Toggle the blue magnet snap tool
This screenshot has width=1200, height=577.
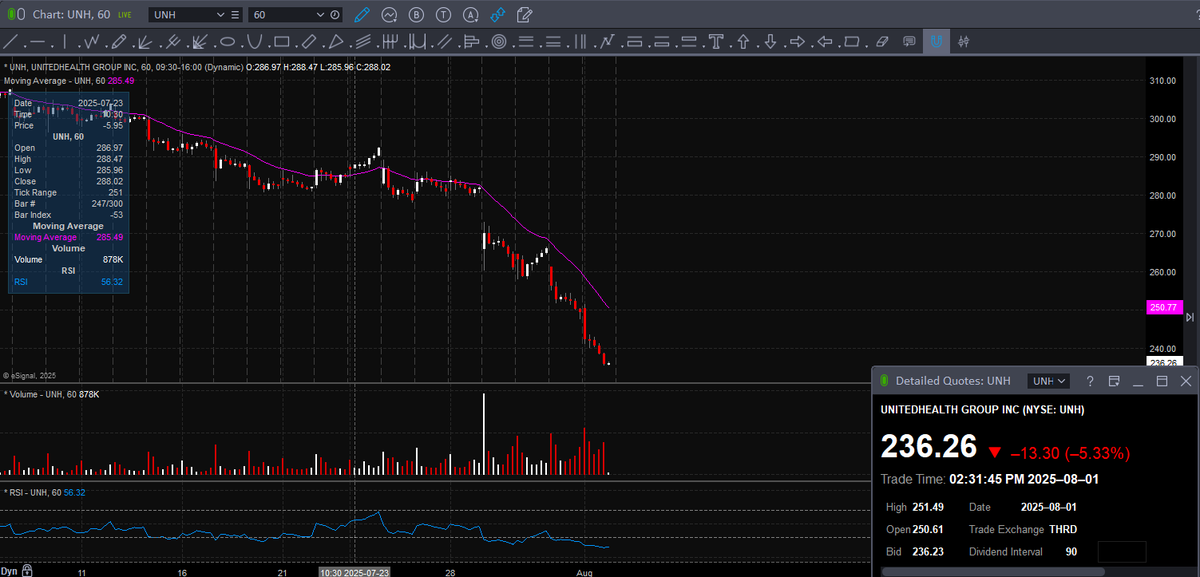coord(936,42)
